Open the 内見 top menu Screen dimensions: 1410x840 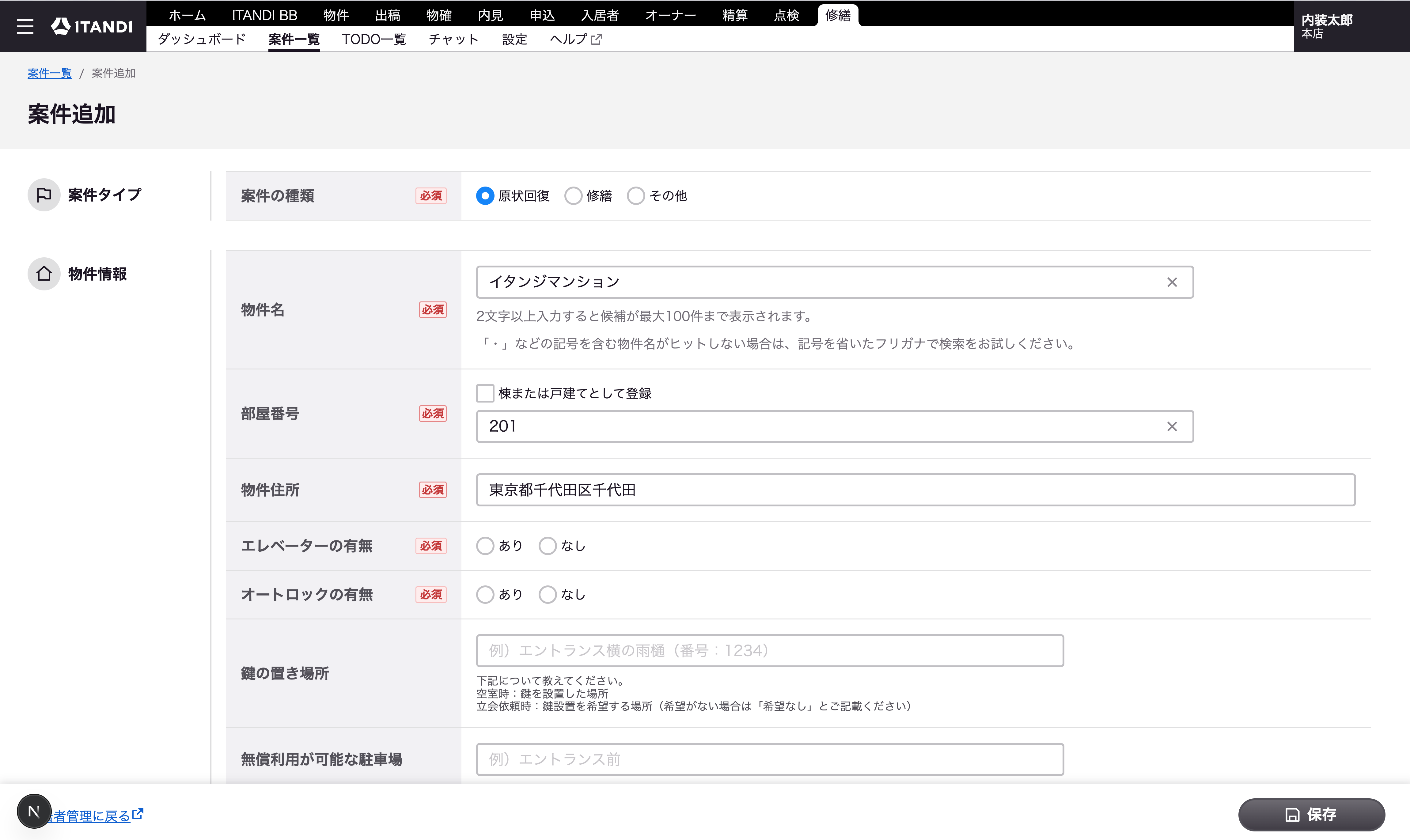pos(491,15)
